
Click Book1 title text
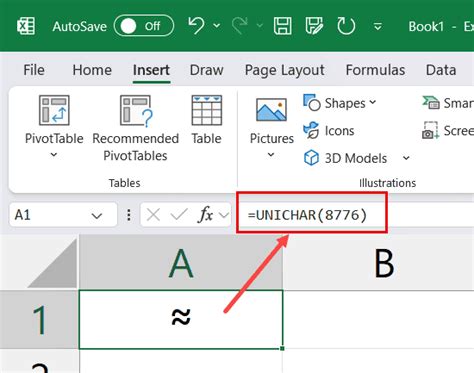click(x=426, y=26)
